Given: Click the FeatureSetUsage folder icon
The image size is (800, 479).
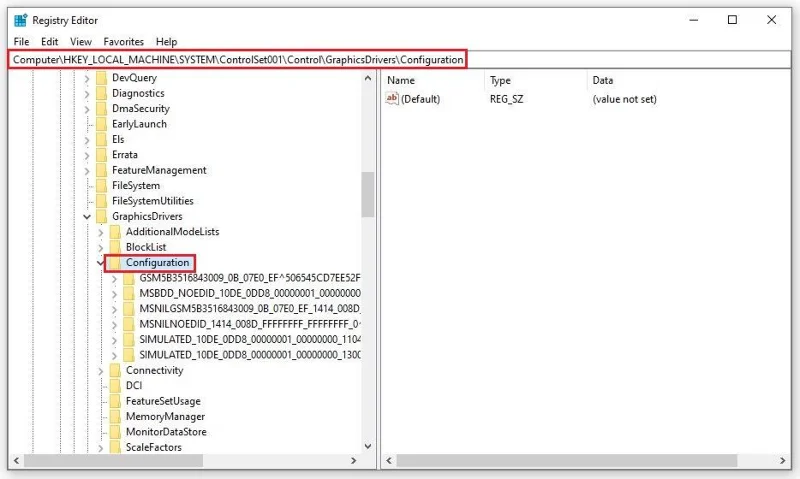Looking at the screenshot, I should (115, 401).
